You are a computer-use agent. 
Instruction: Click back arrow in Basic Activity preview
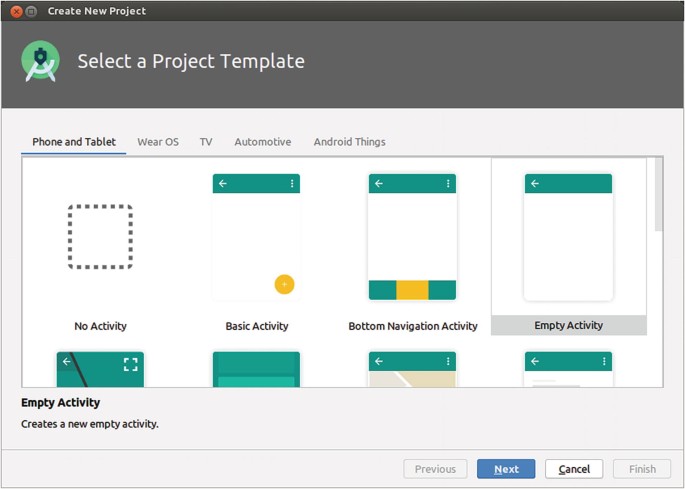click(x=223, y=184)
